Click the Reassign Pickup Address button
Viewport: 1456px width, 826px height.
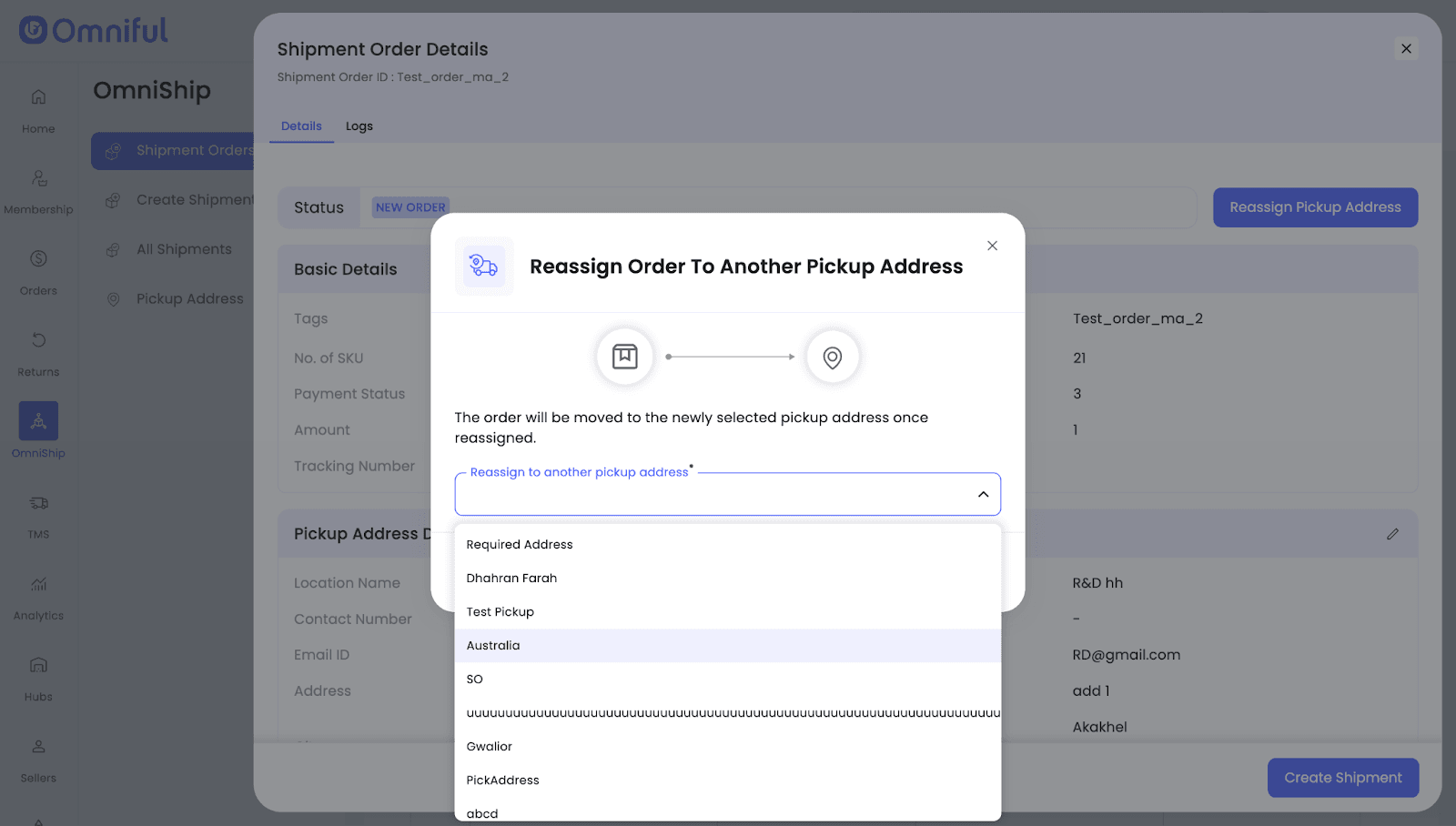pyautogui.click(x=1315, y=207)
